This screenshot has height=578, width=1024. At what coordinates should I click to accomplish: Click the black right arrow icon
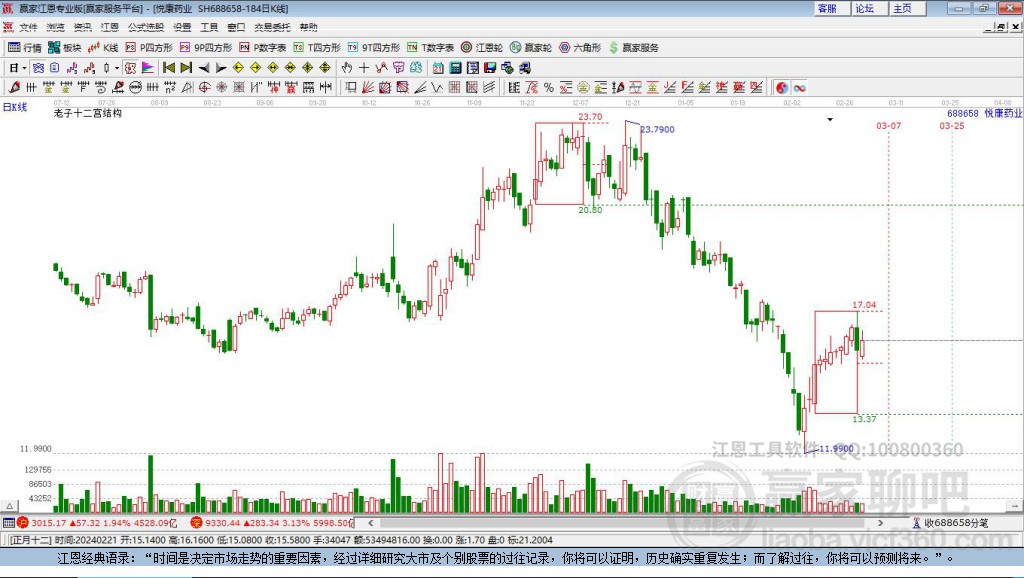(x=221, y=68)
